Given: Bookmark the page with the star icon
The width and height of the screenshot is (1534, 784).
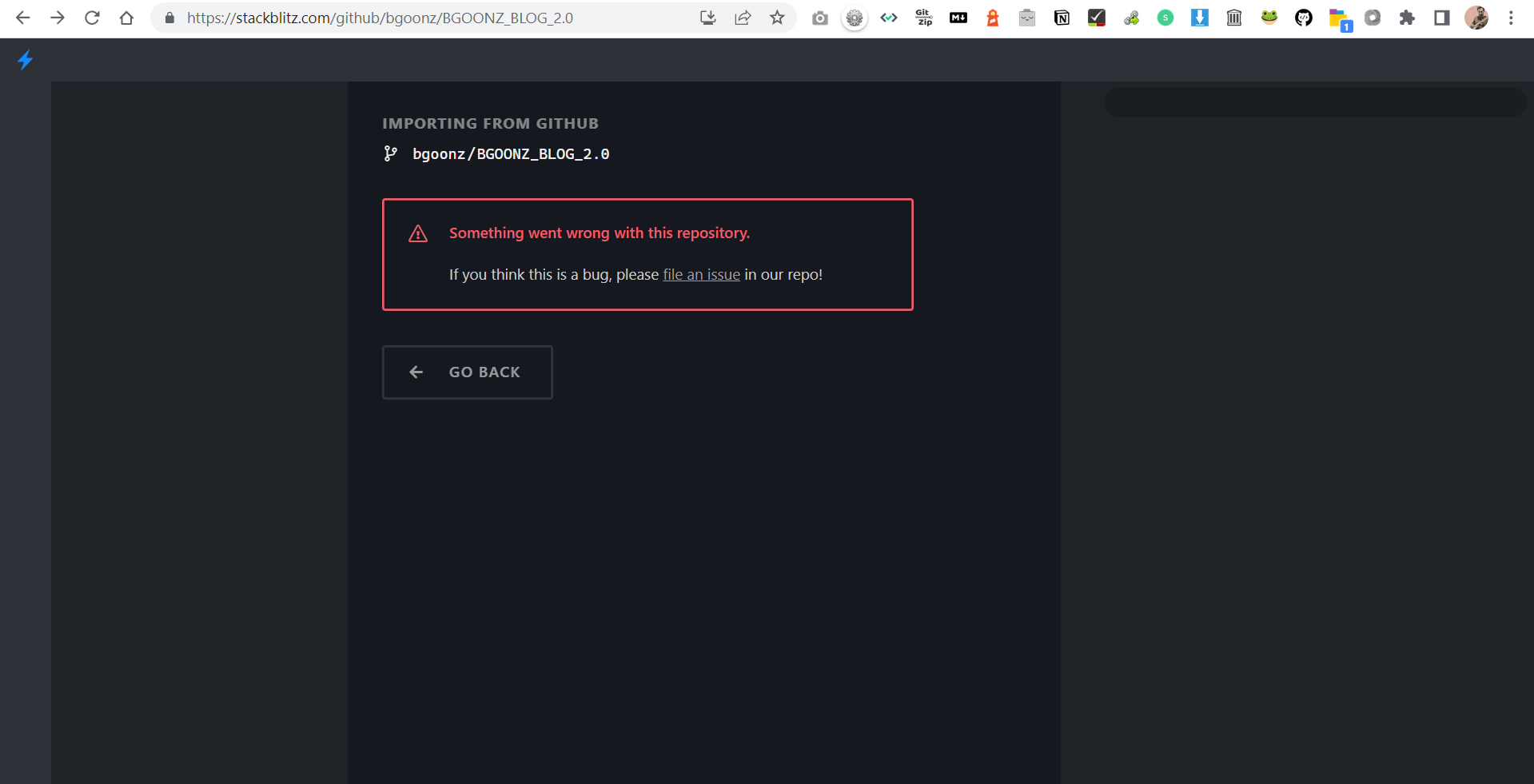Looking at the screenshot, I should (776, 18).
